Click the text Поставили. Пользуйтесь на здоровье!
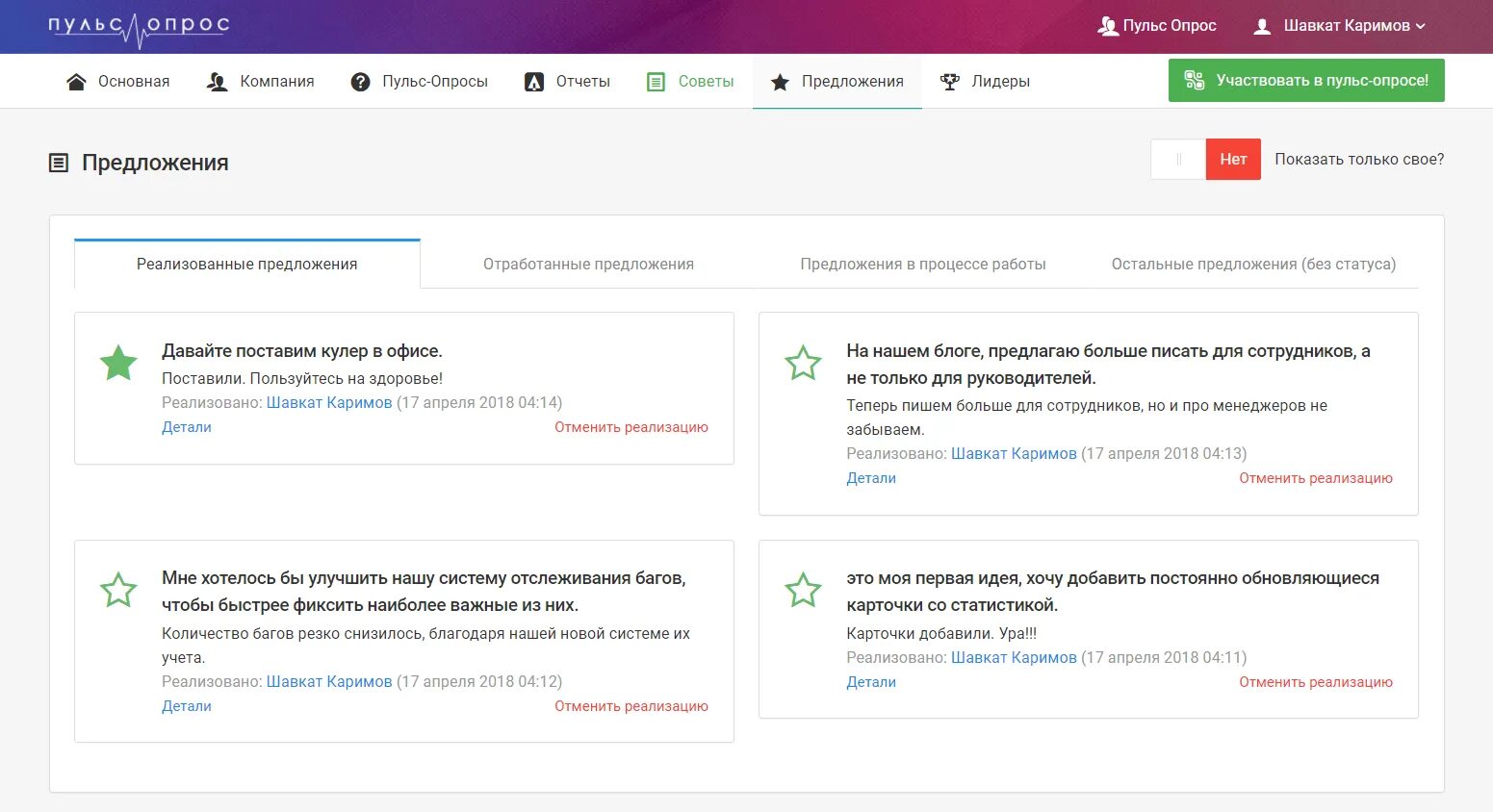 point(302,379)
